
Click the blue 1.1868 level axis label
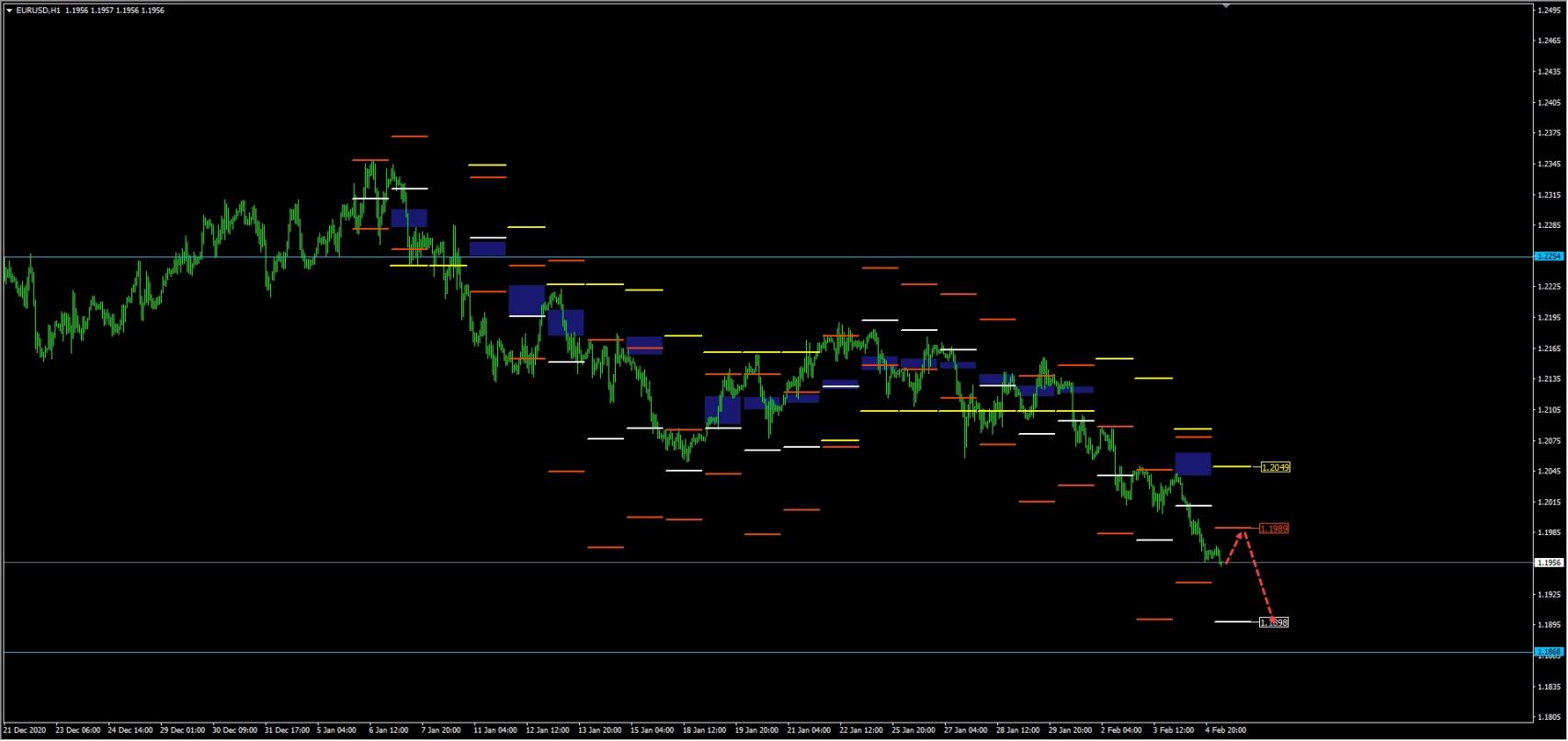point(1549,652)
